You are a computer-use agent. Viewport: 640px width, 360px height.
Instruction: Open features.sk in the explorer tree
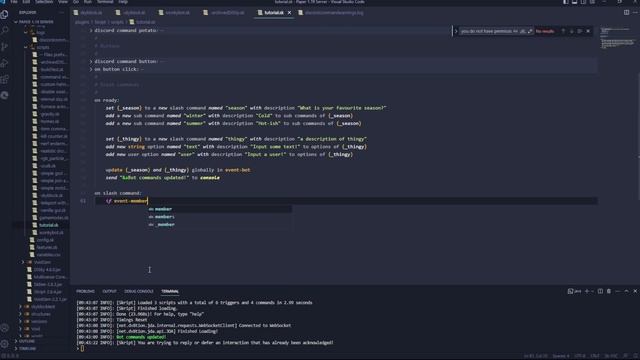pyautogui.click(x=47, y=247)
